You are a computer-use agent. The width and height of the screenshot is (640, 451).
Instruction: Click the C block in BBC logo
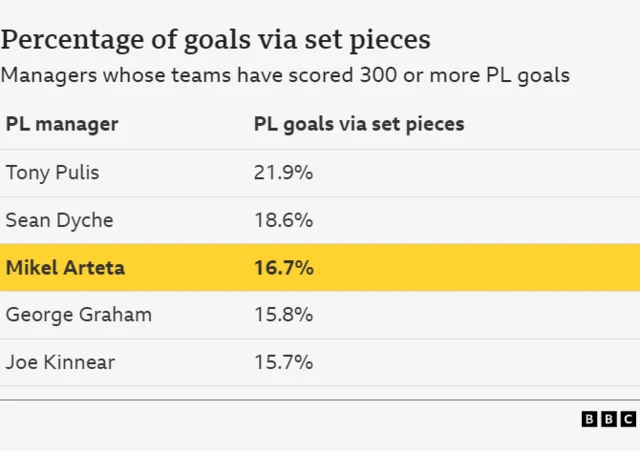coord(627,419)
